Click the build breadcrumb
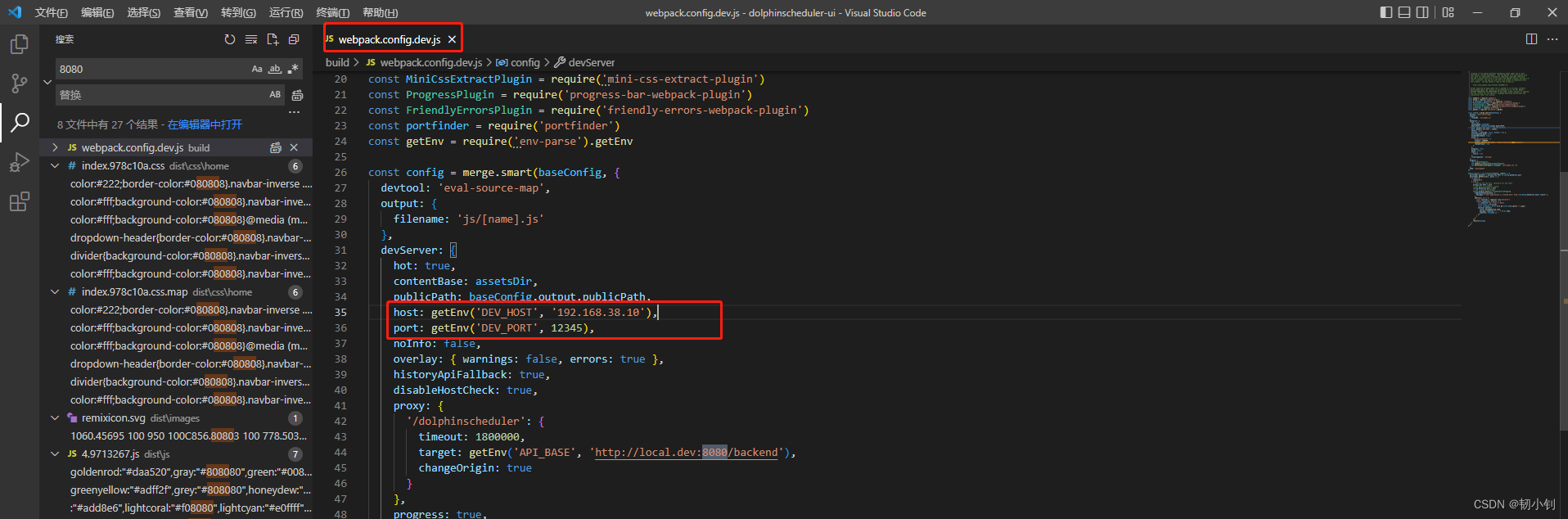Viewport: 1568px width, 519px height. pos(337,62)
